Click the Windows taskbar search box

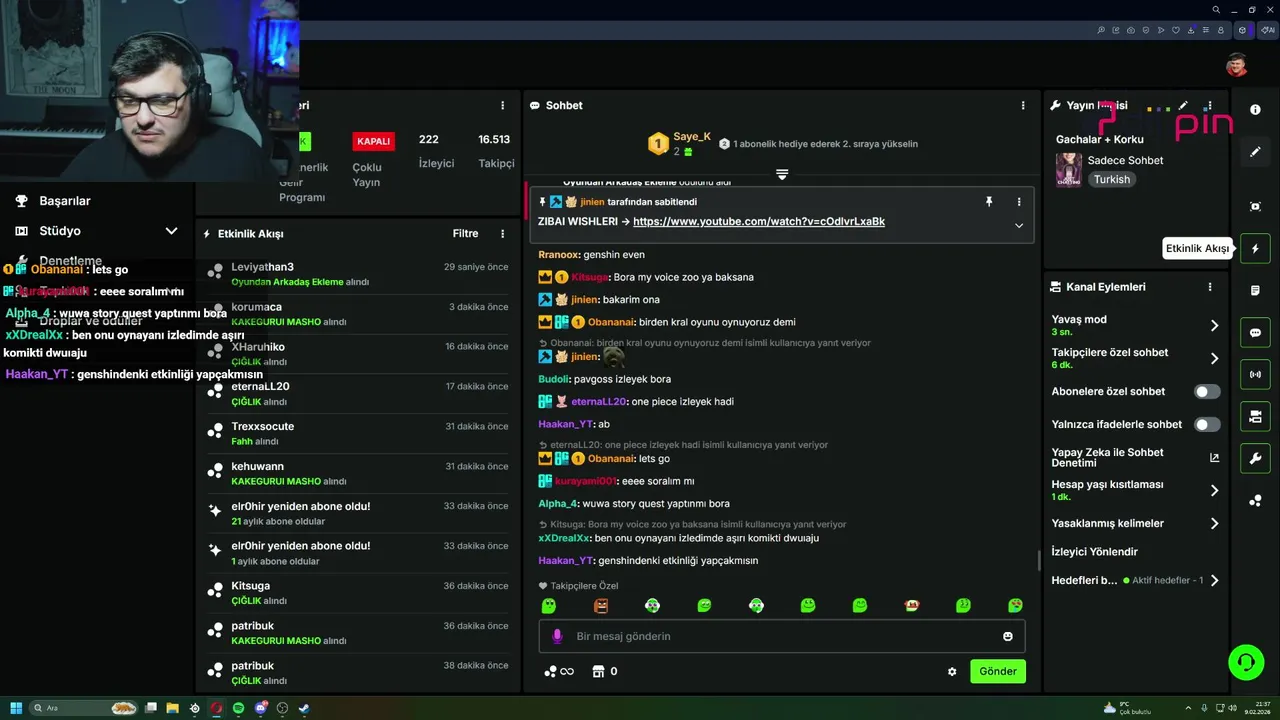(x=85, y=708)
